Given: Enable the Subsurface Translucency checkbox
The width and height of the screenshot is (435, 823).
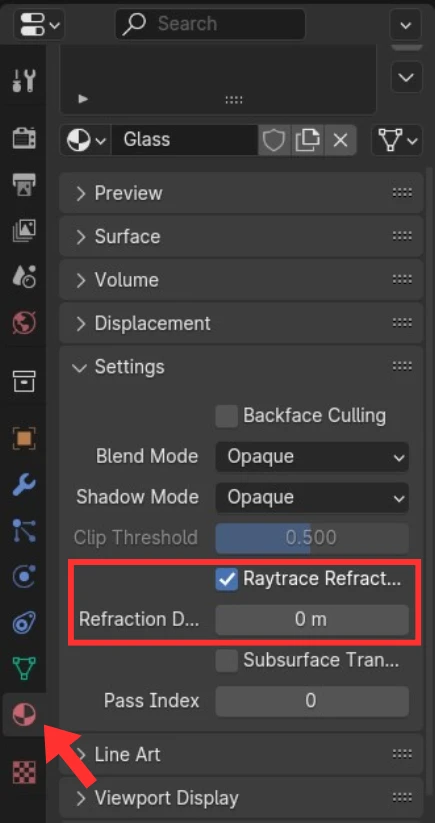Looking at the screenshot, I should 227,660.
